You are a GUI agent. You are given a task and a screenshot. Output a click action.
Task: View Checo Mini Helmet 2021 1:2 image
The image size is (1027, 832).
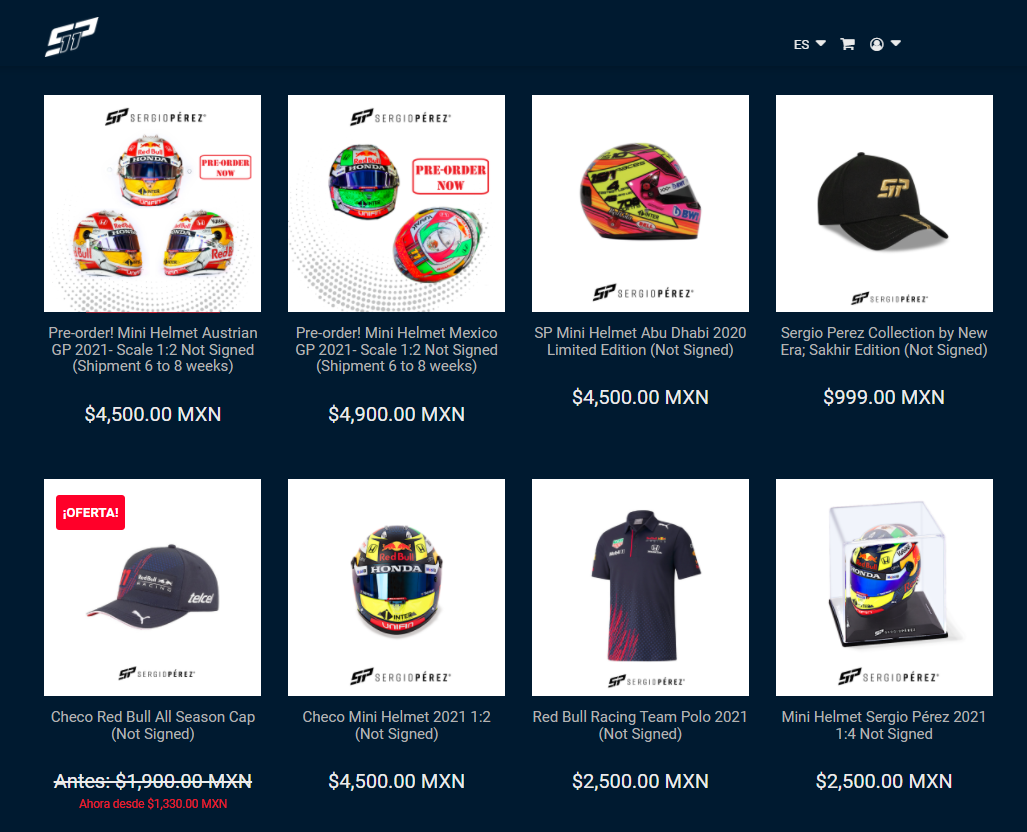(396, 587)
